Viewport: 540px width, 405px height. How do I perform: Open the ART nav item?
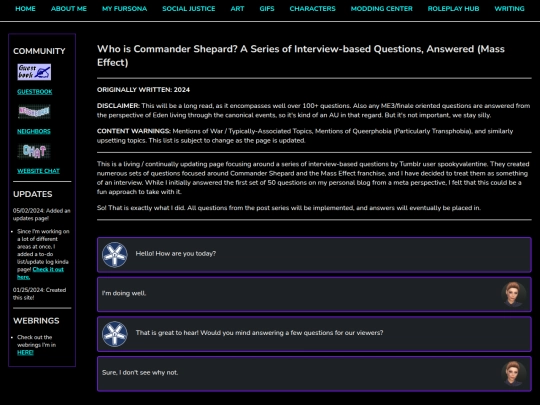(237, 9)
